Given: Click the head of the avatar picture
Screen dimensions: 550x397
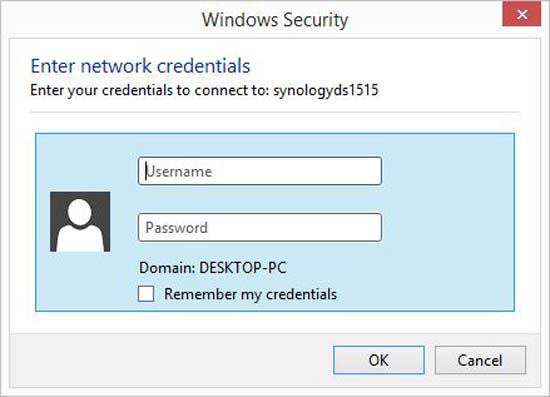Looking at the screenshot, I should pyautogui.click(x=80, y=212).
